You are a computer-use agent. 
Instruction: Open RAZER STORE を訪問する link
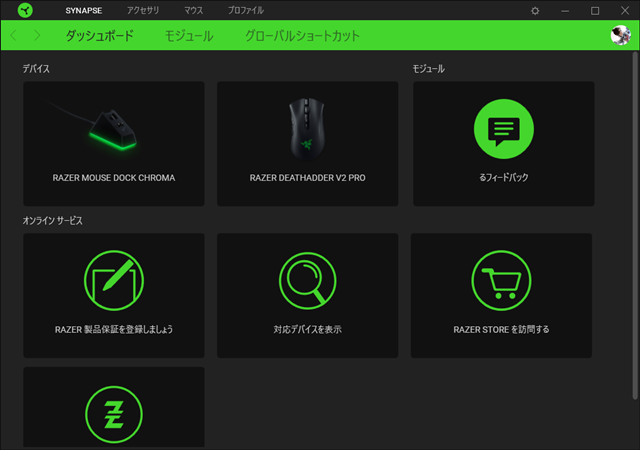pyautogui.click(x=501, y=330)
